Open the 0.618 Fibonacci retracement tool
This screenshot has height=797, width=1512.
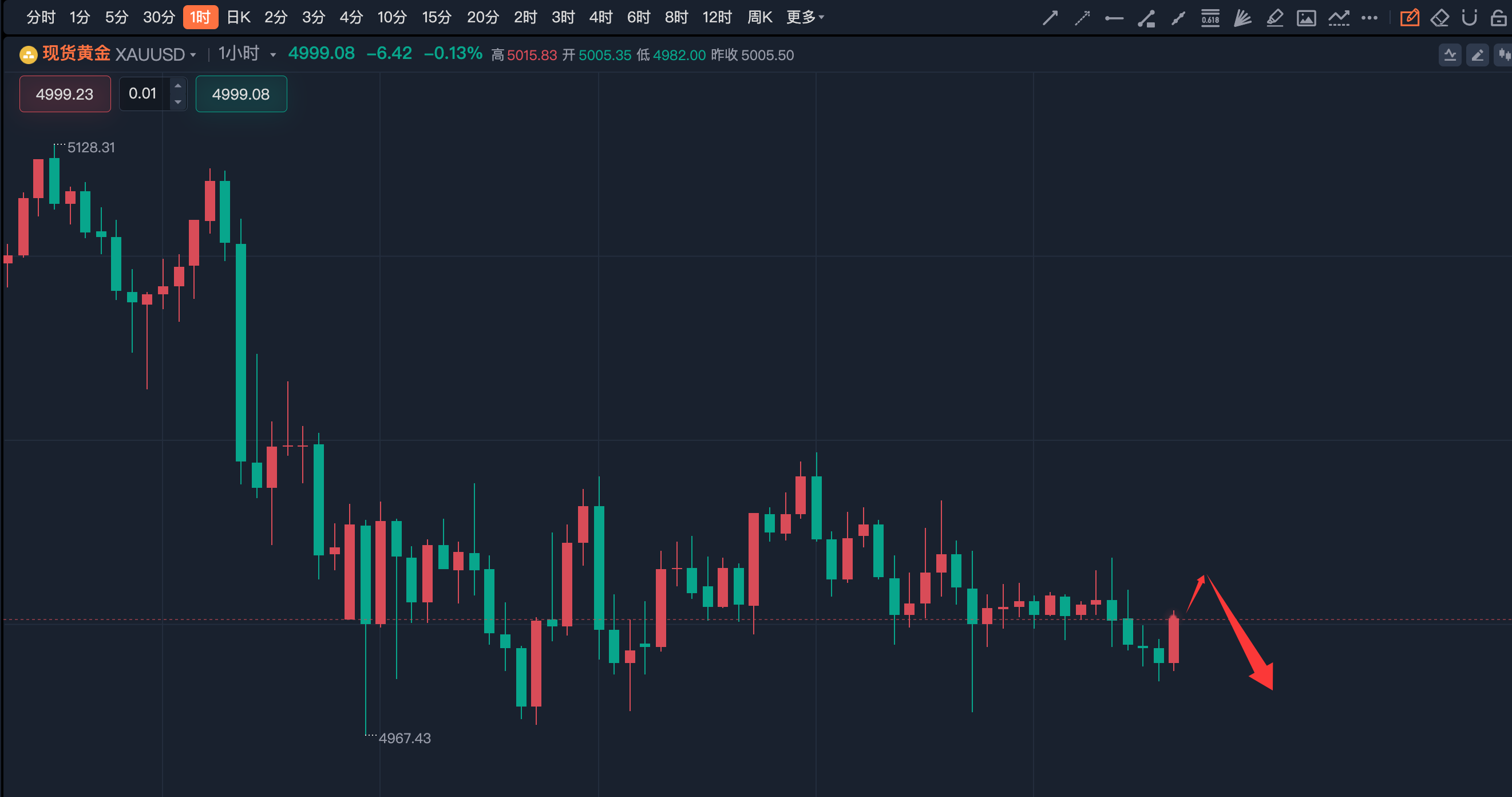pyautogui.click(x=1210, y=18)
